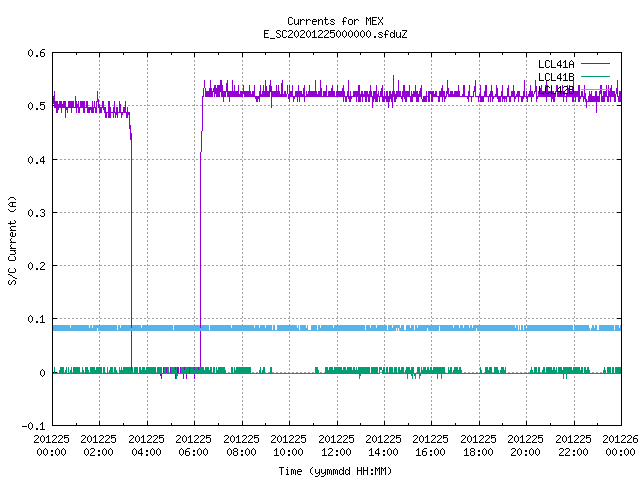Image resolution: width=640 pixels, height=480 pixels.
Task: Click the y-axis tick value -0.1
Action: [33, 426]
